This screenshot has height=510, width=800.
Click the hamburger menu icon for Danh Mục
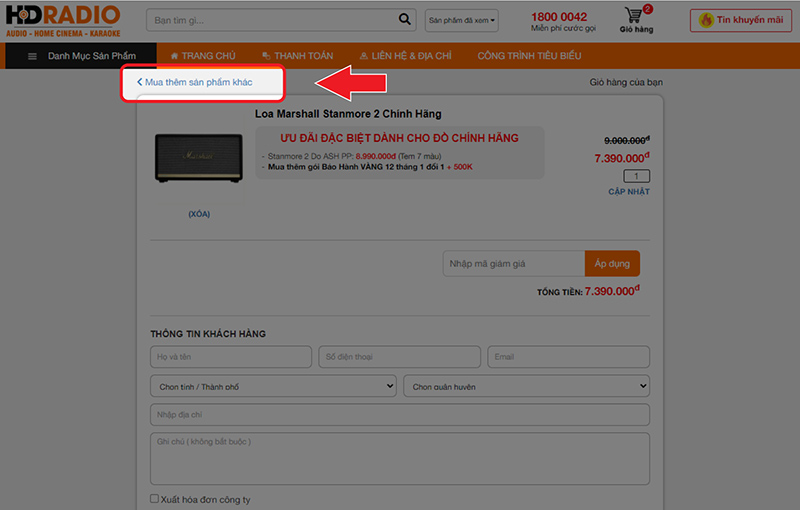click(x=32, y=56)
